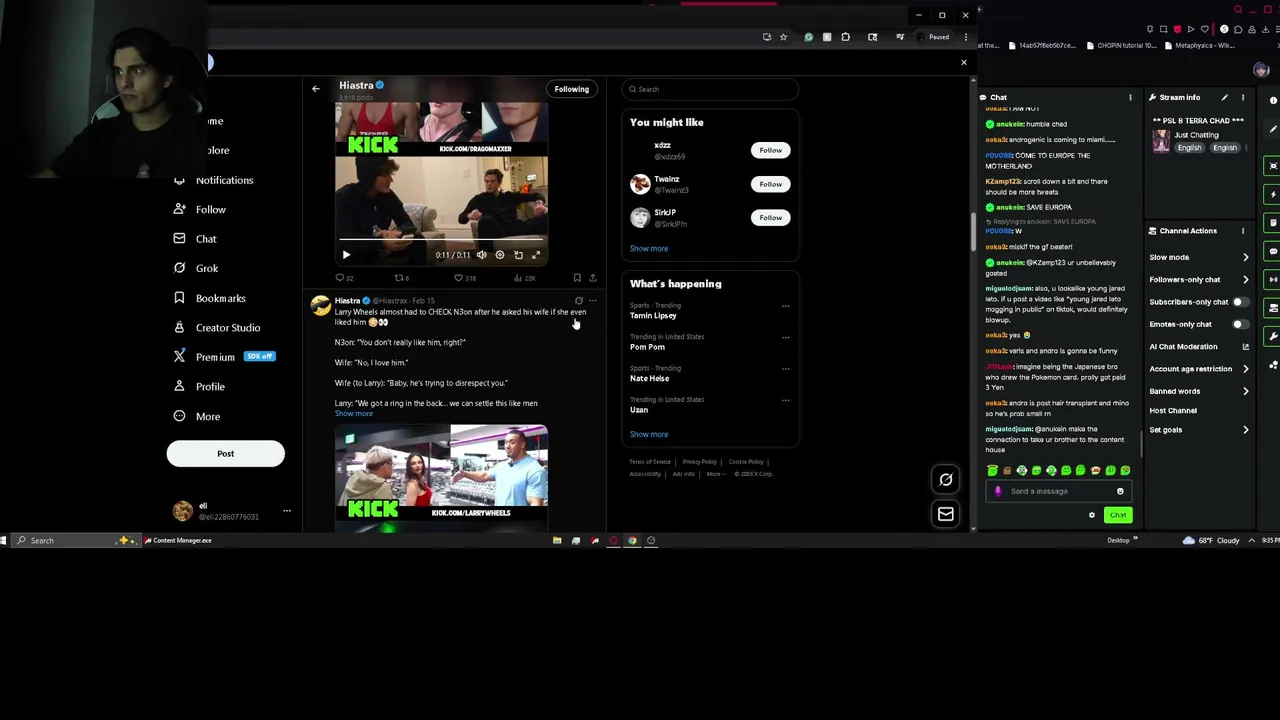Go back with the arrow icon
The image size is (1280, 720).
click(x=316, y=89)
